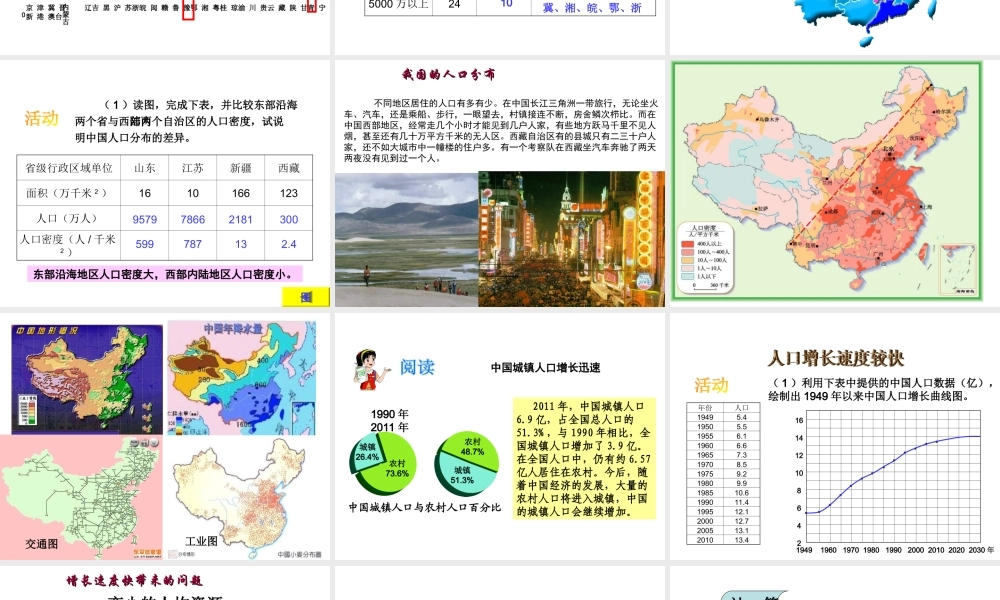The image size is (1000, 600).
Task: Click the density value 787 in the table
Action: [x=193, y=244]
